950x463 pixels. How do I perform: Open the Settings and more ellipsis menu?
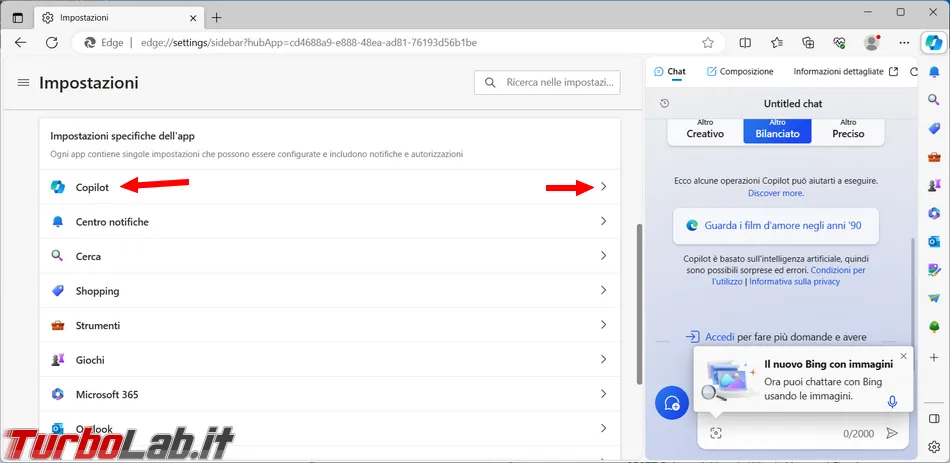tap(904, 42)
